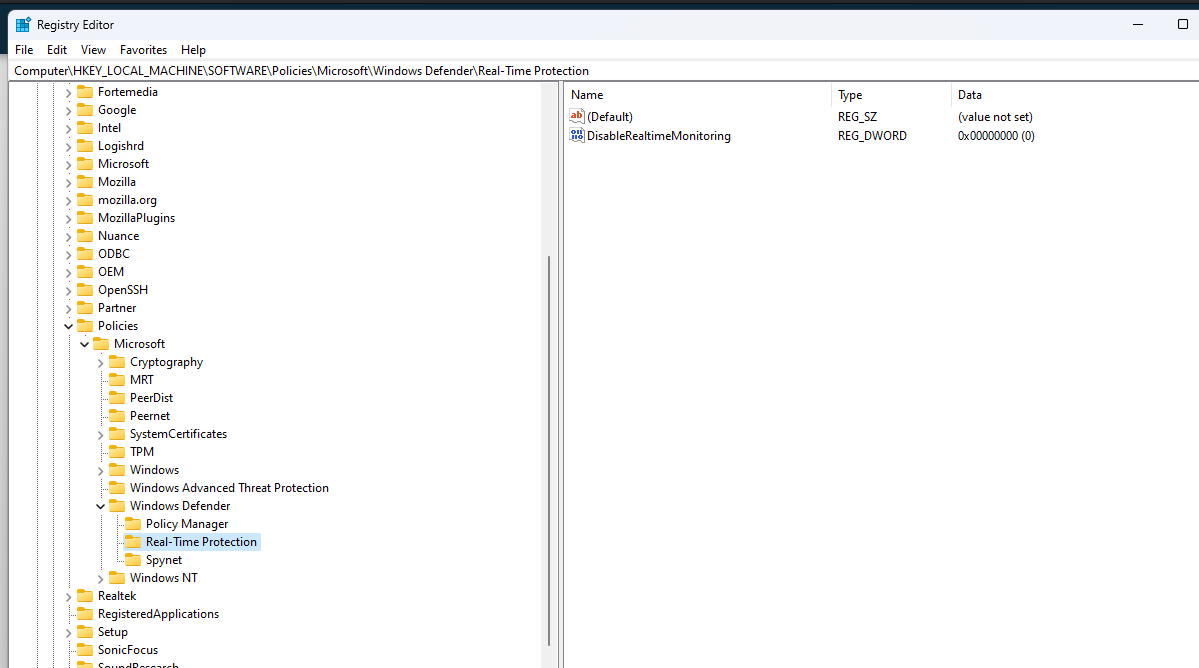Click the tree pane vertical scrollbar
Viewport: 1199px width, 668px height.
[x=549, y=451]
